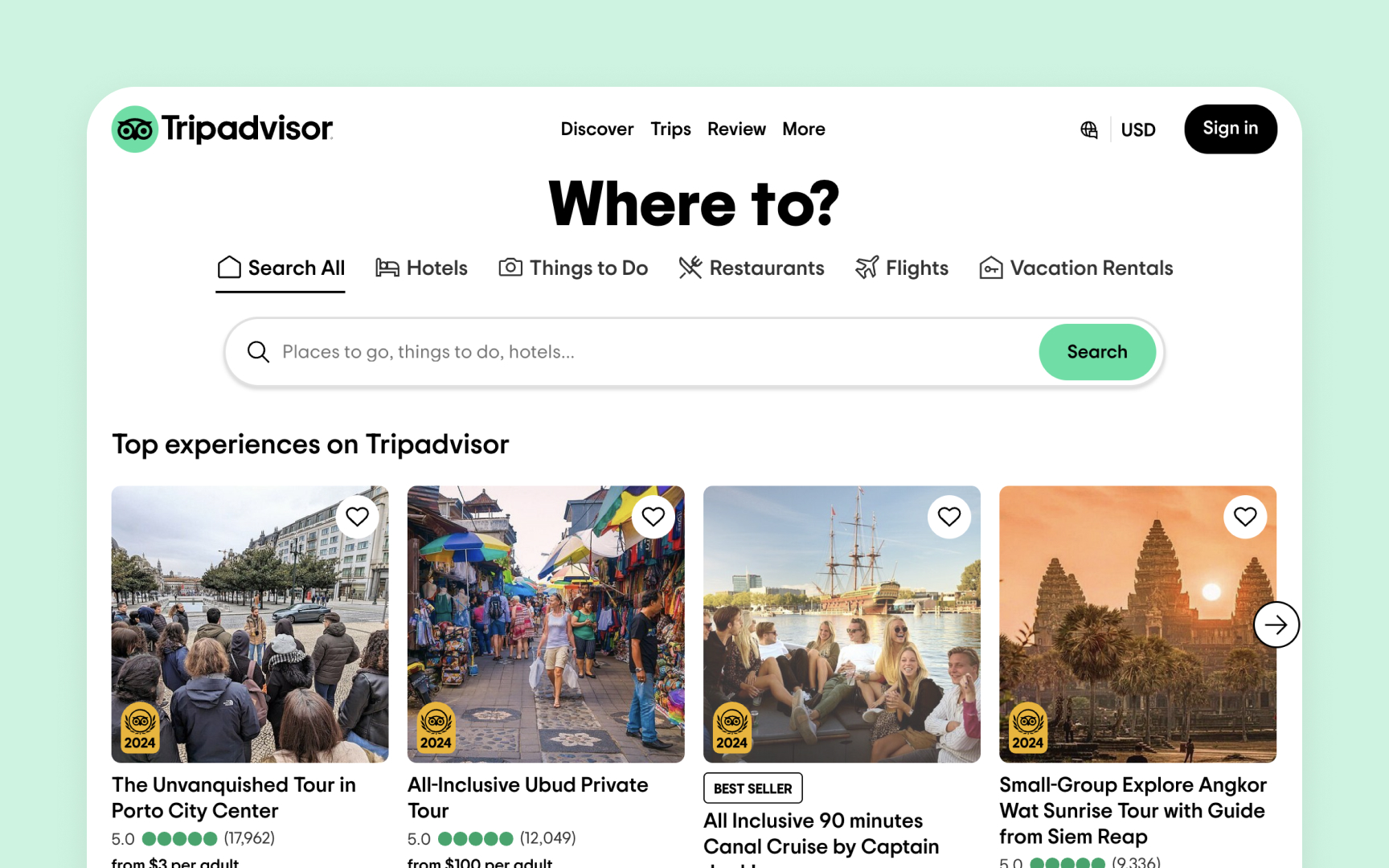Switch to the Hotels tab
1389x868 pixels.
(x=421, y=268)
